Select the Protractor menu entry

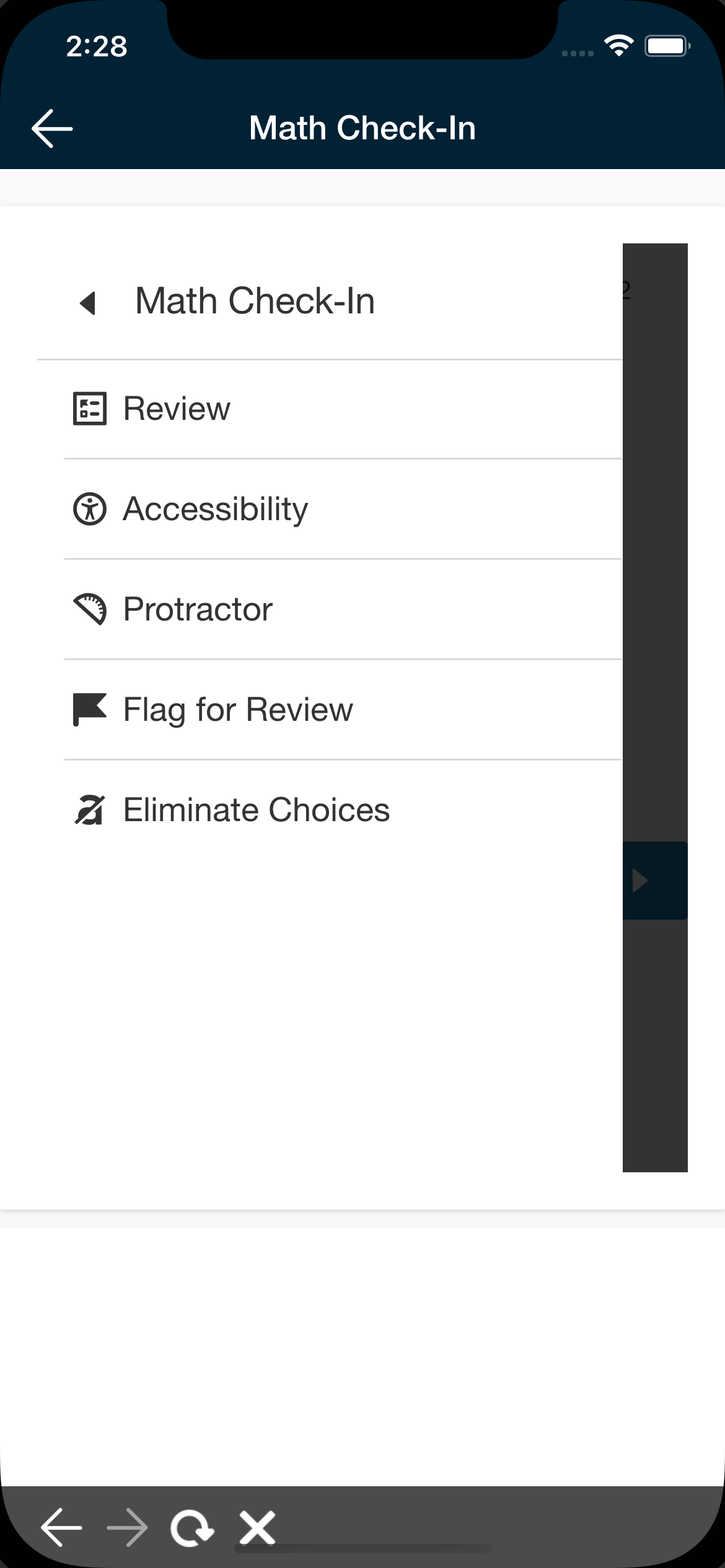[x=198, y=609]
